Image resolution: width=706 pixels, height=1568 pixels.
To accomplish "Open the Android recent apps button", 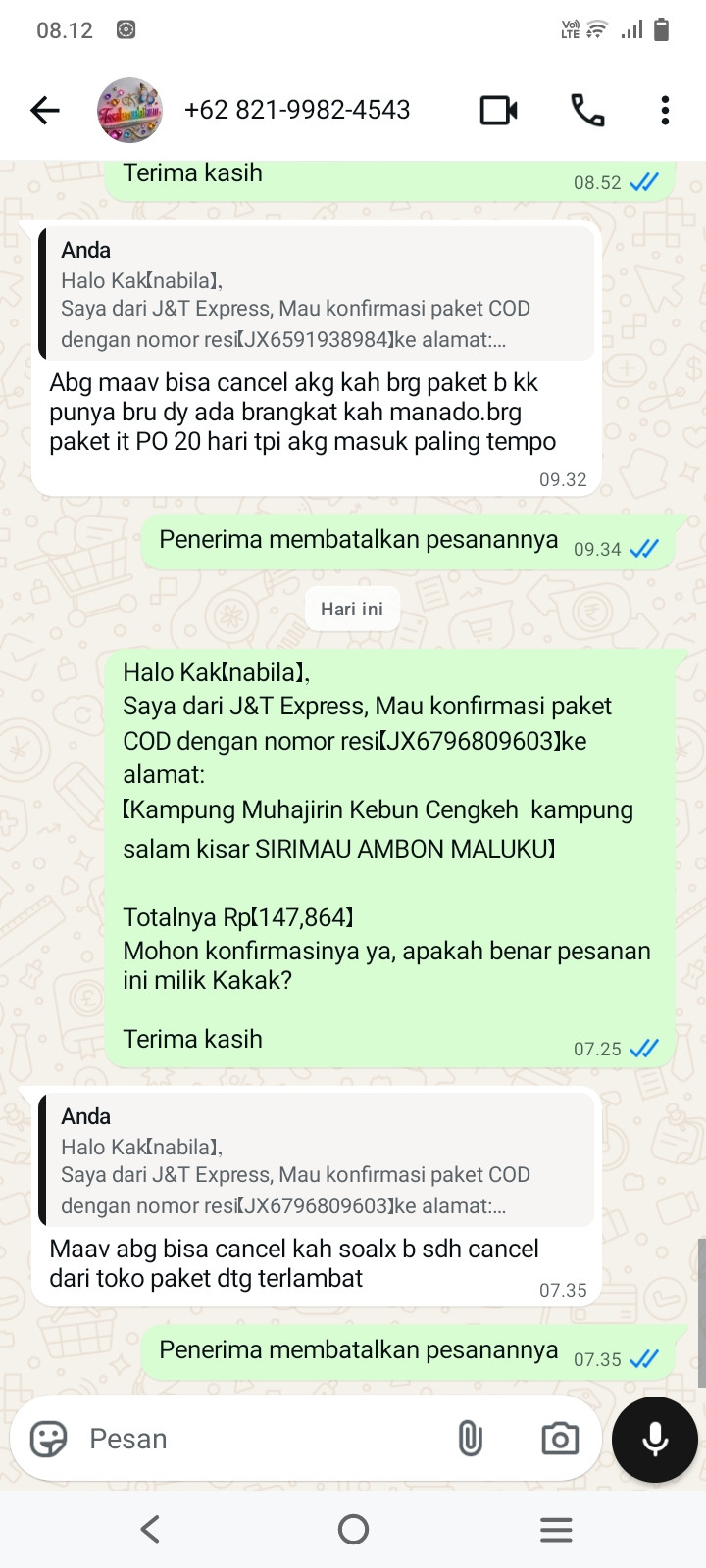I will click(x=556, y=1529).
